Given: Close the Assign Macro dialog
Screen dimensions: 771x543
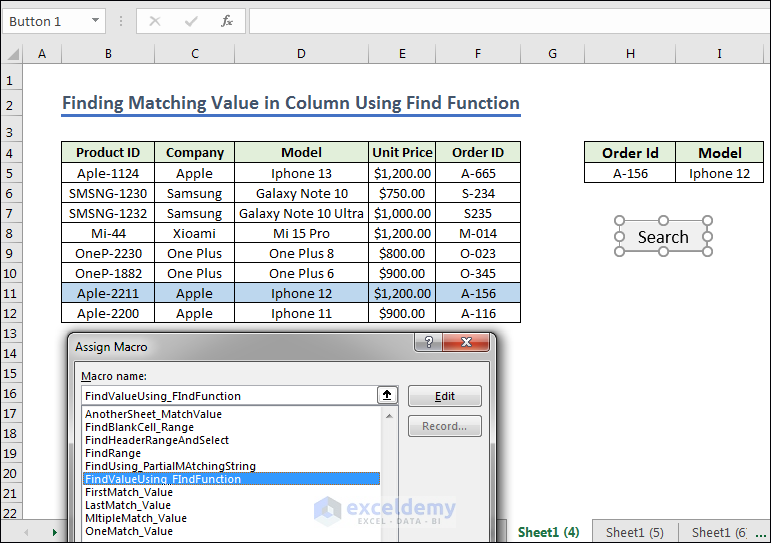Looking at the screenshot, I should pyautogui.click(x=466, y=342).
